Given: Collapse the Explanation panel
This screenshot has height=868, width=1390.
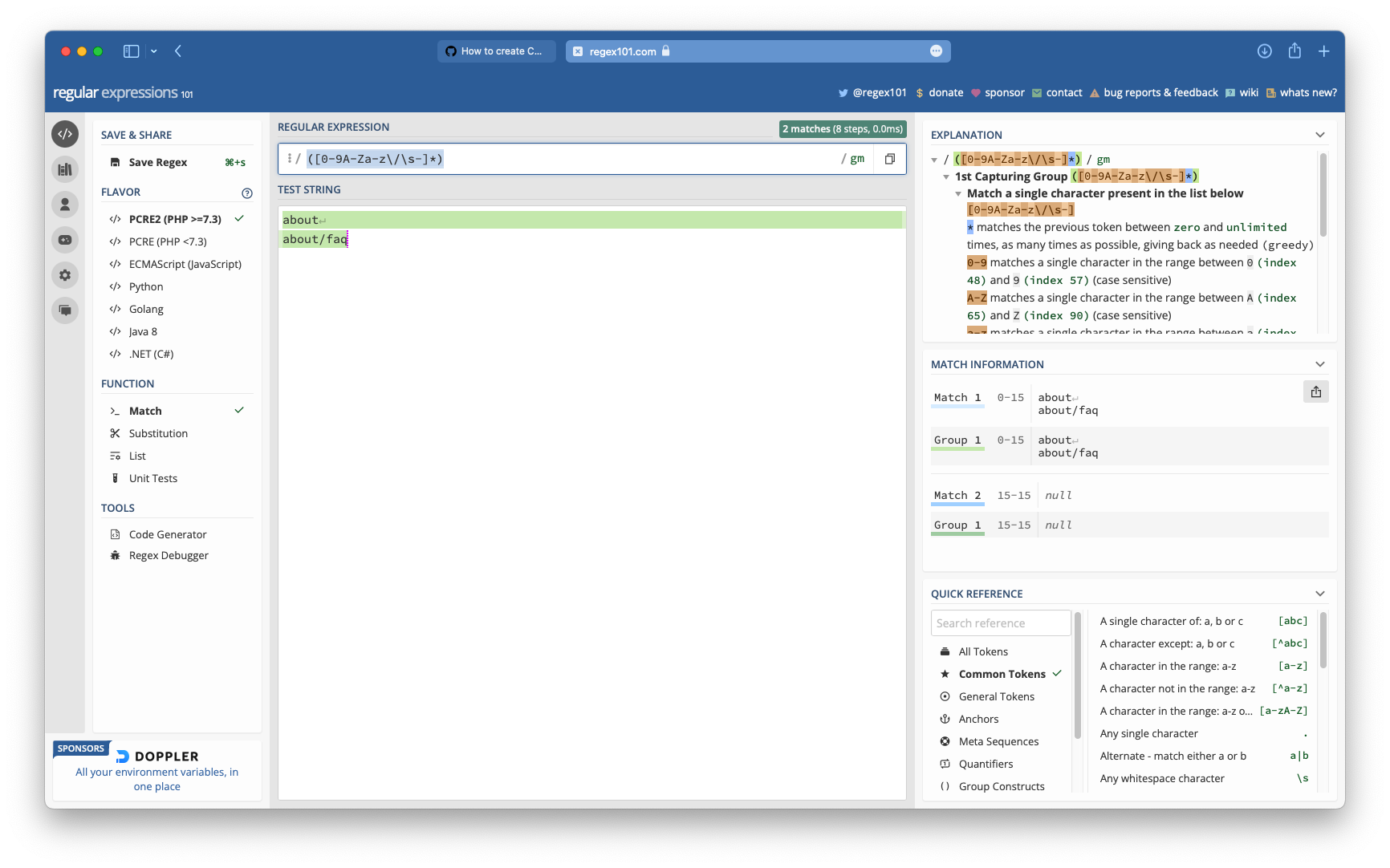Looking at the screenshot, I should click(1320, 134).
